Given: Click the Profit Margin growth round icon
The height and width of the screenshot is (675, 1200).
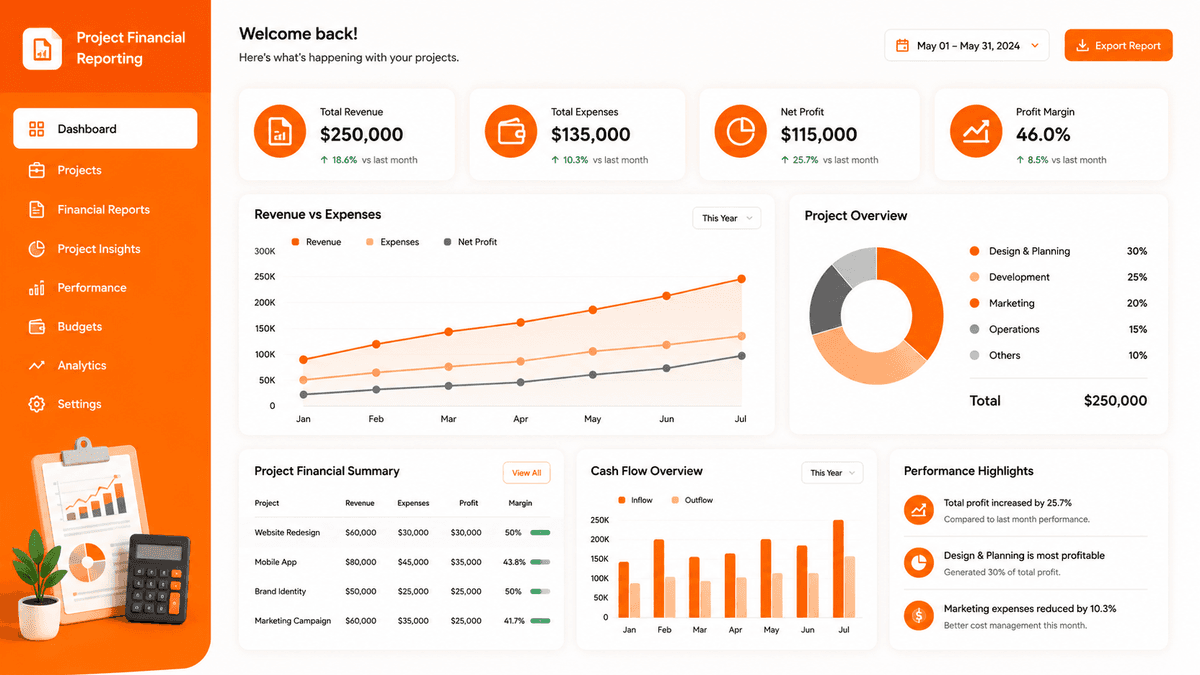Looking at the screenshot, I should (975, 133).
